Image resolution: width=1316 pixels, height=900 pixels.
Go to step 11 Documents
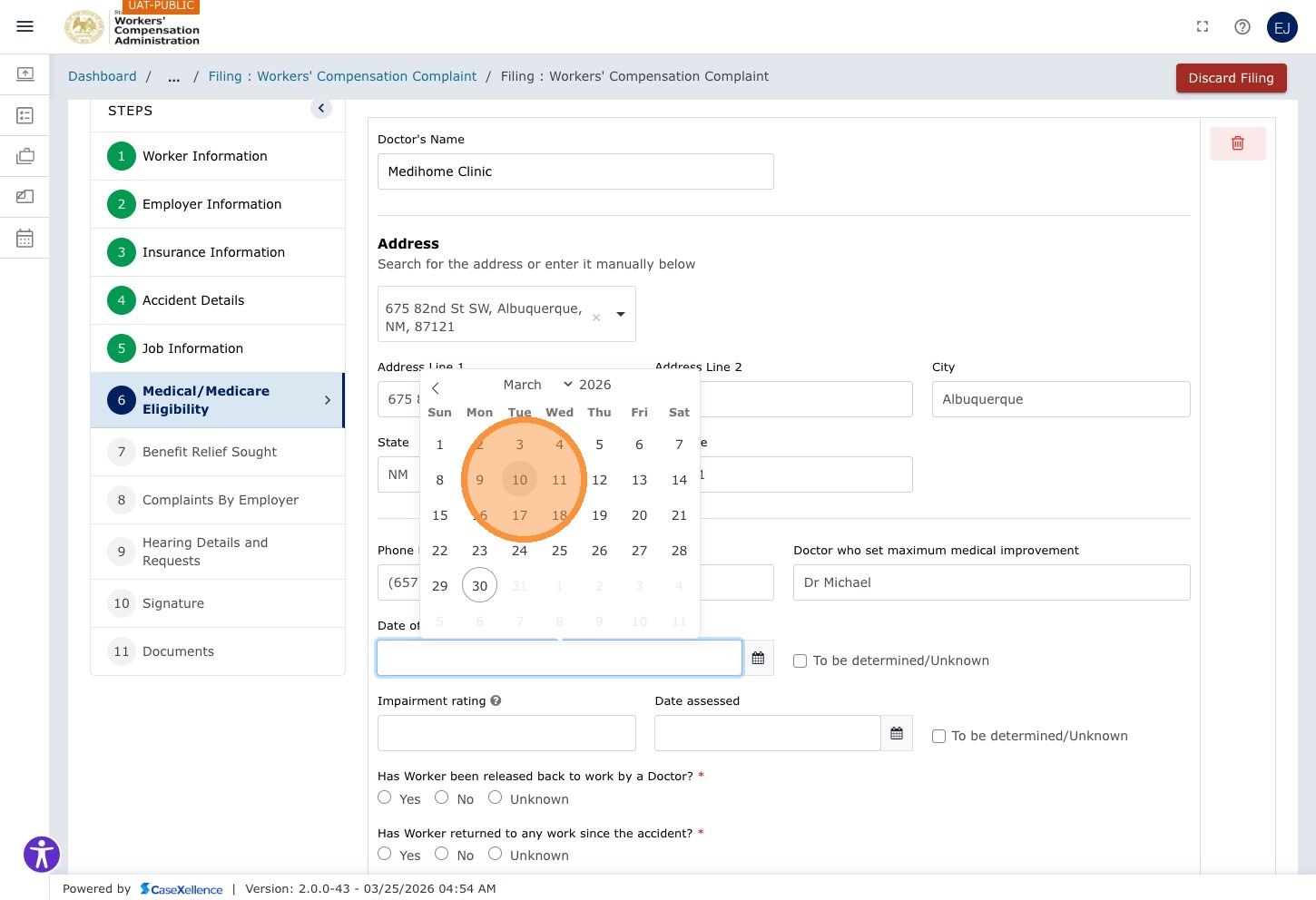click(218, 651)
